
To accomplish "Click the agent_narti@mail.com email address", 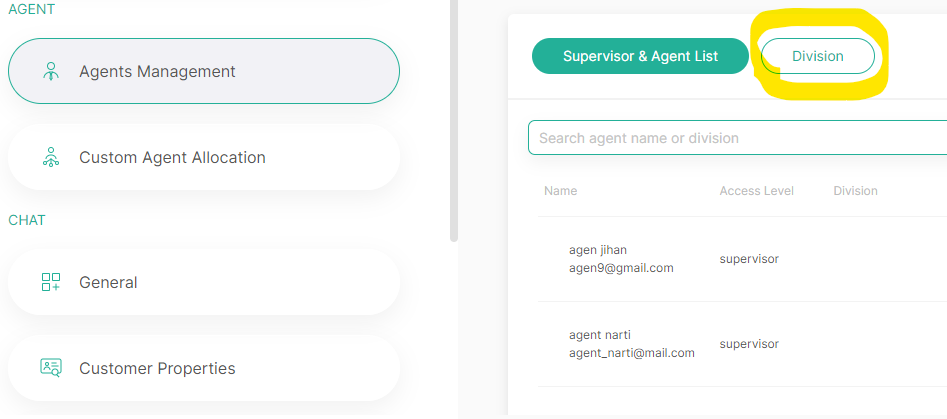I will [x=631, y=352].
